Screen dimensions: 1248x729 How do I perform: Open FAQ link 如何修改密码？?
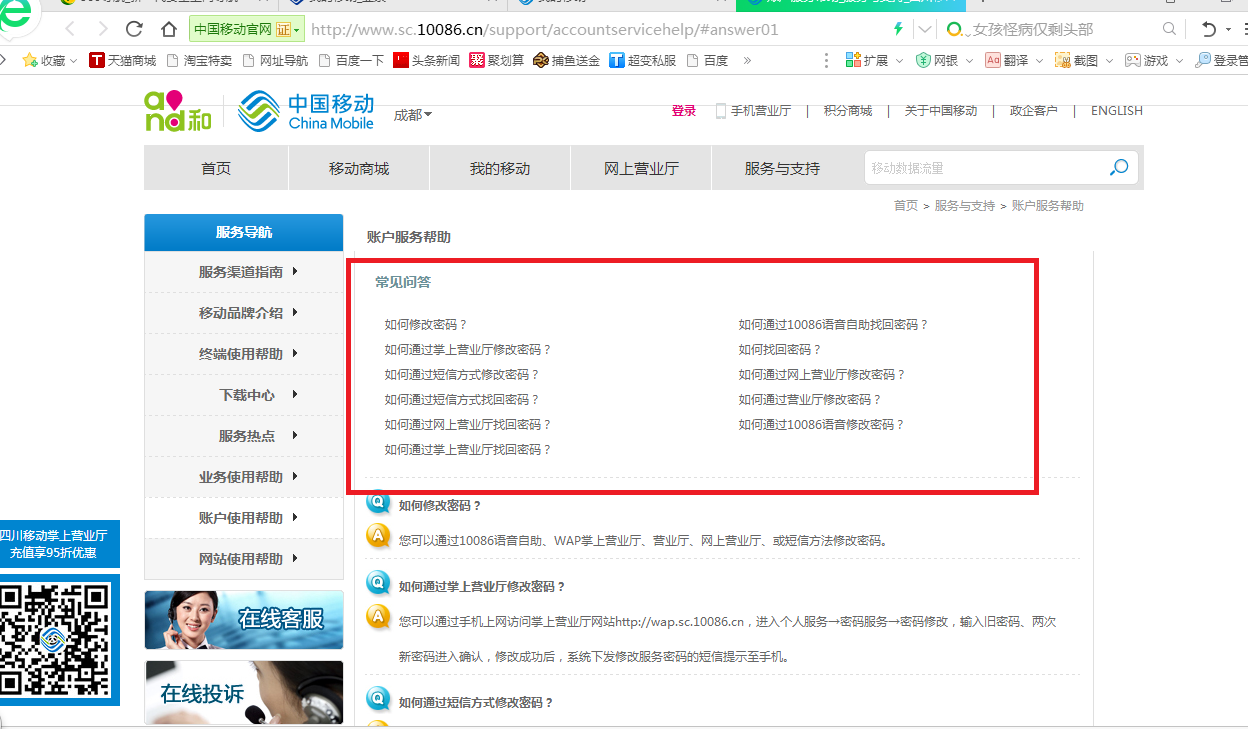(426, 325)
